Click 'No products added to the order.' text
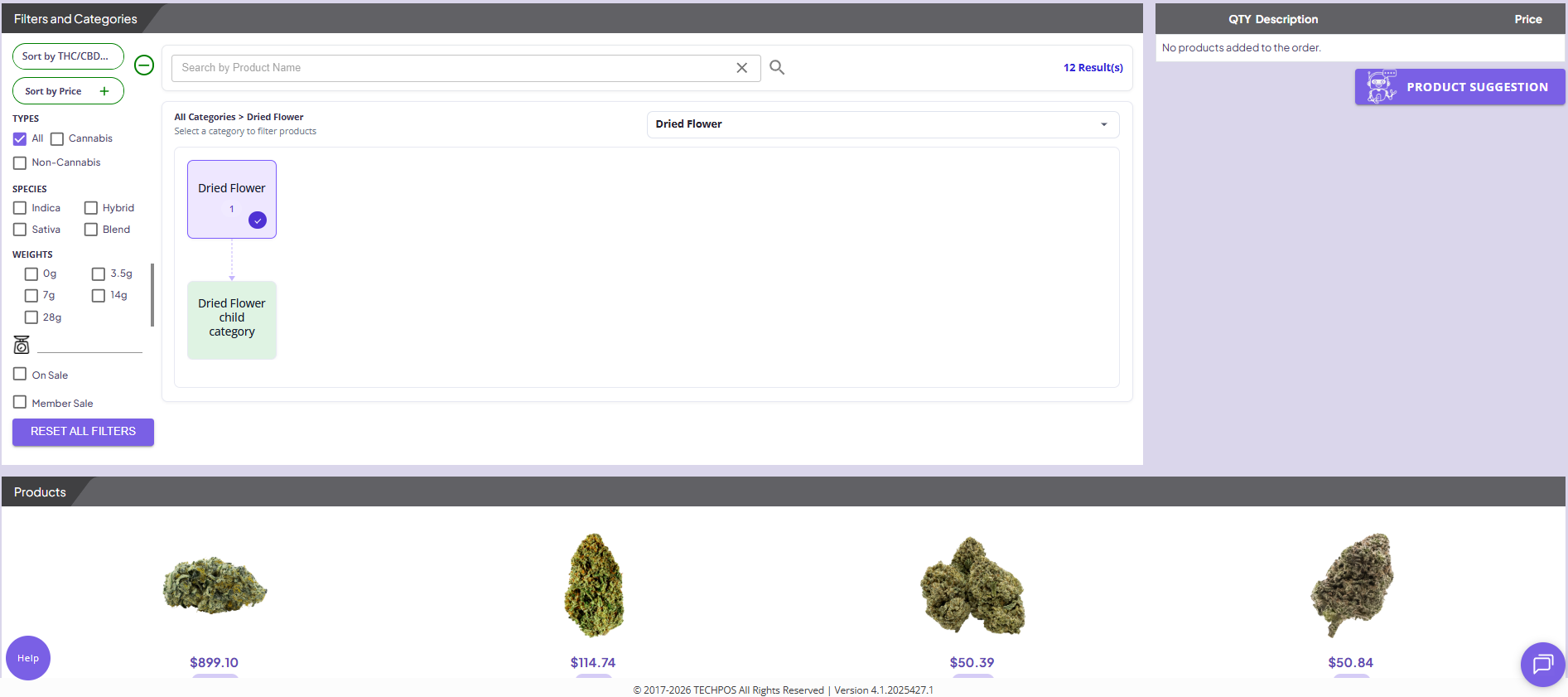 tap(1242, 48)
